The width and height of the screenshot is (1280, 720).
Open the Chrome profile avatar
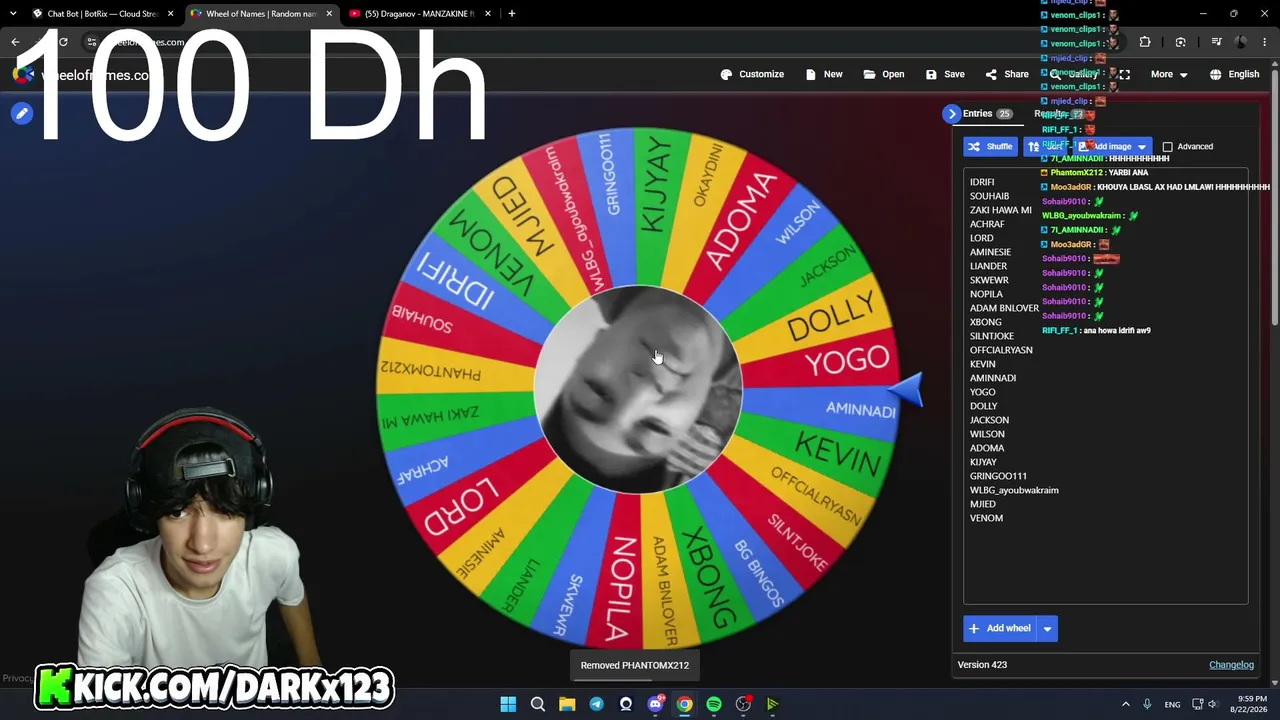pos(1241,42)
